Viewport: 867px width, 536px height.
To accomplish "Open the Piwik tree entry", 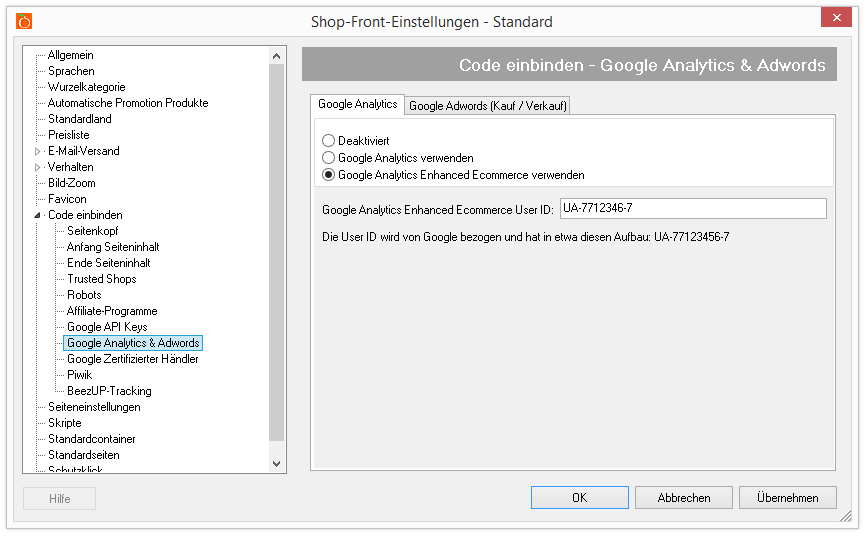I will (x=79, y=375).
